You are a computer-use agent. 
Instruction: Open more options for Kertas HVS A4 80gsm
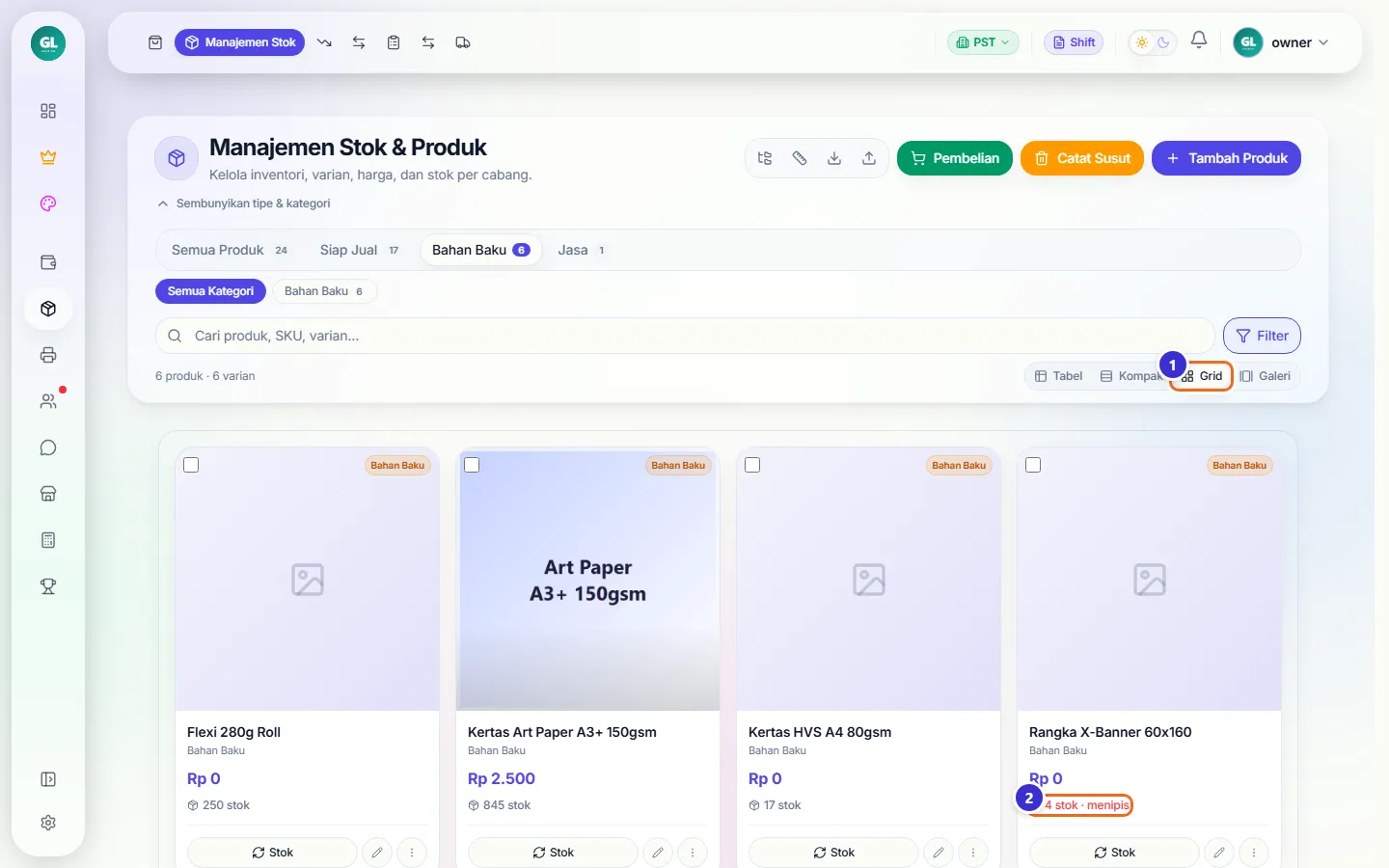pos(973,853)
